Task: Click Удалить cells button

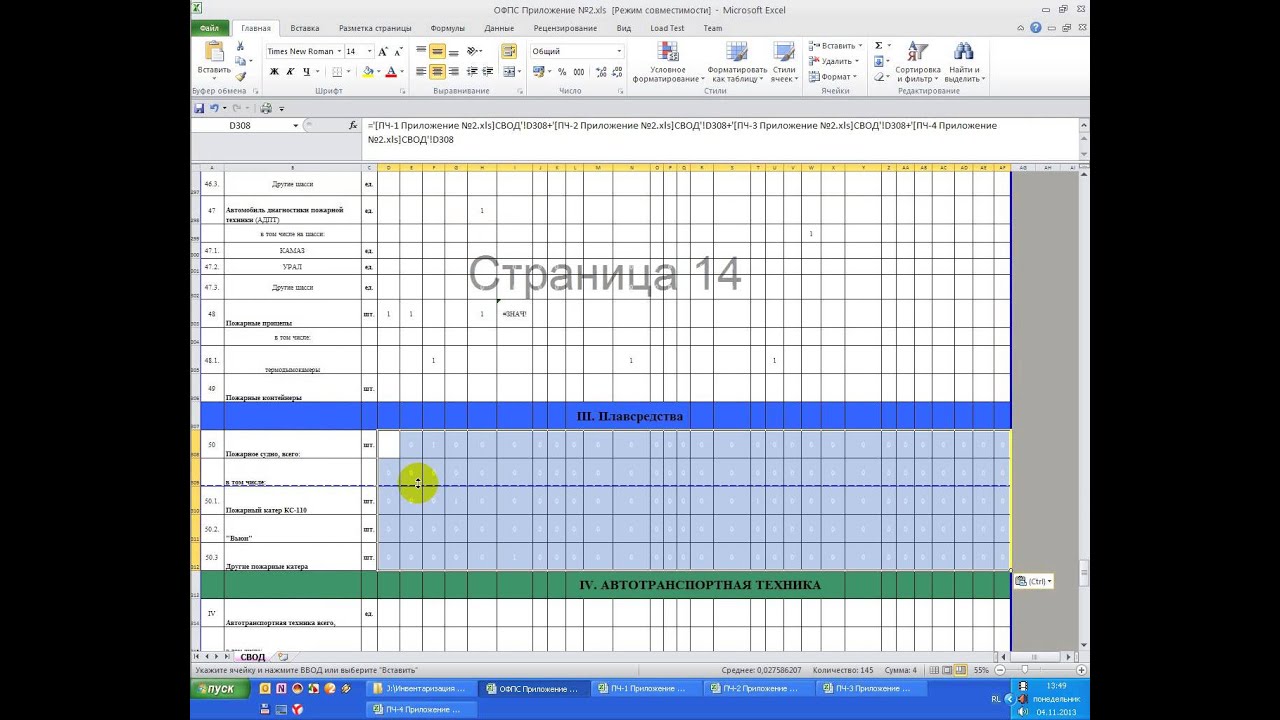Action: 833,61
